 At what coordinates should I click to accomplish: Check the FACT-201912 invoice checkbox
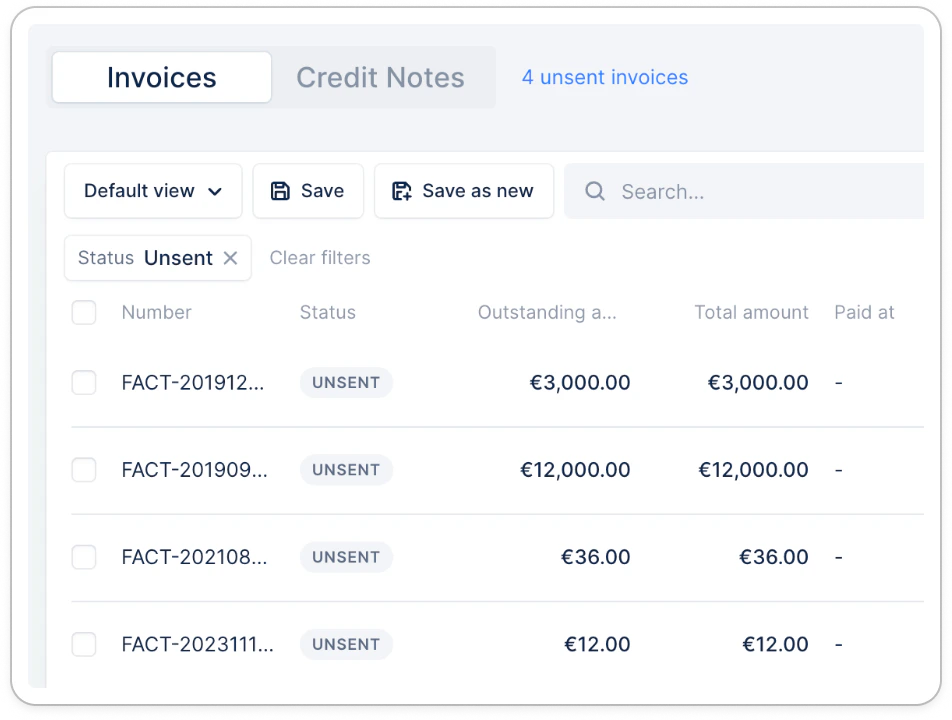click(84, 382)
